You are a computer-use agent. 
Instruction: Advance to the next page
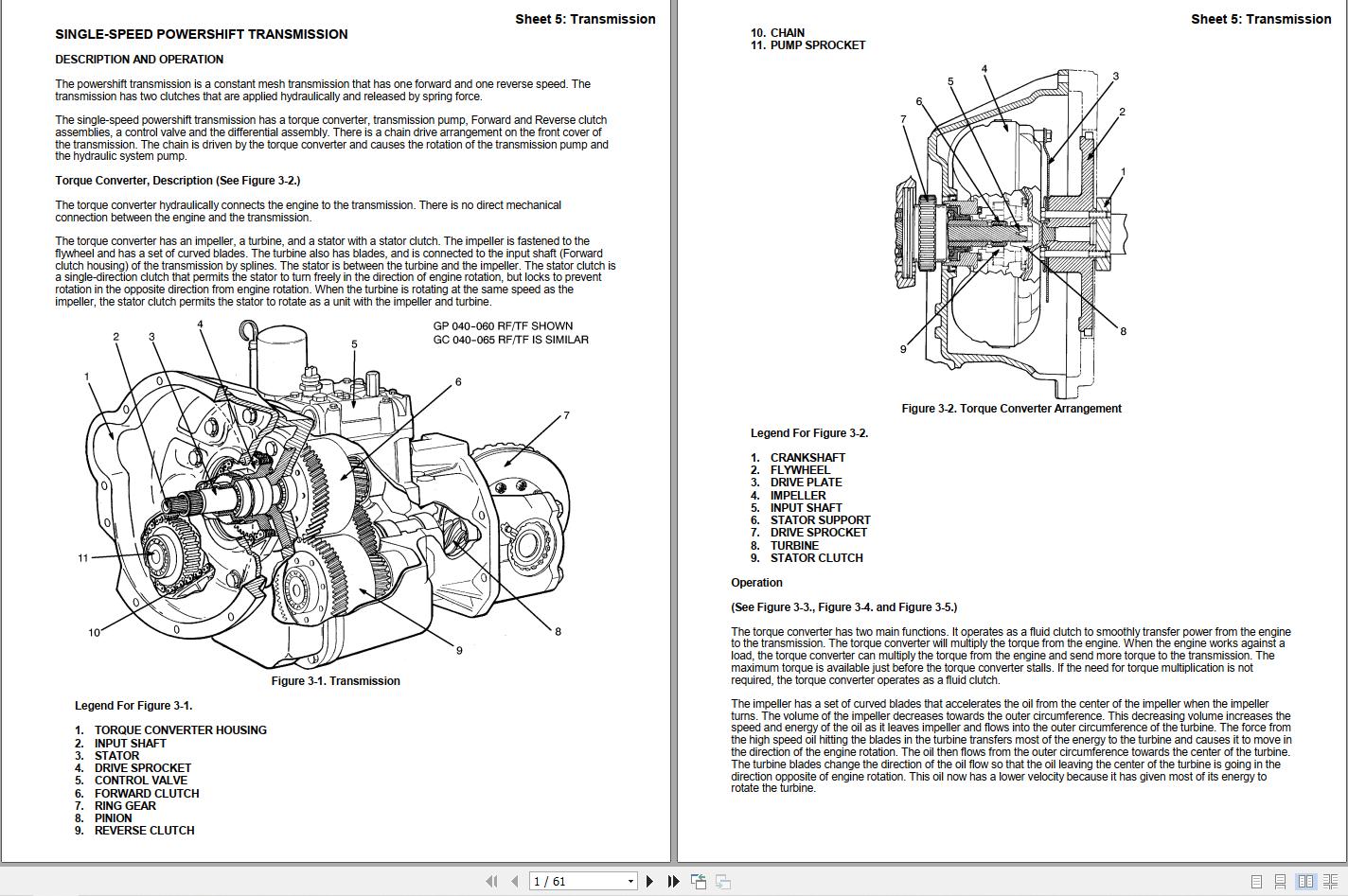[650, 881]
